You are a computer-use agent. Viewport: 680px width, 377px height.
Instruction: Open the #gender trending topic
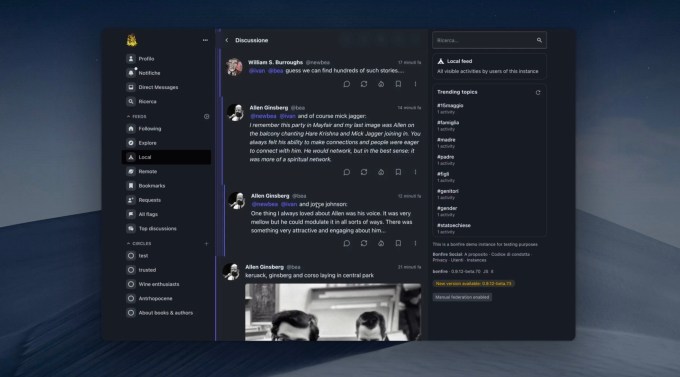[x=447, y=208]
